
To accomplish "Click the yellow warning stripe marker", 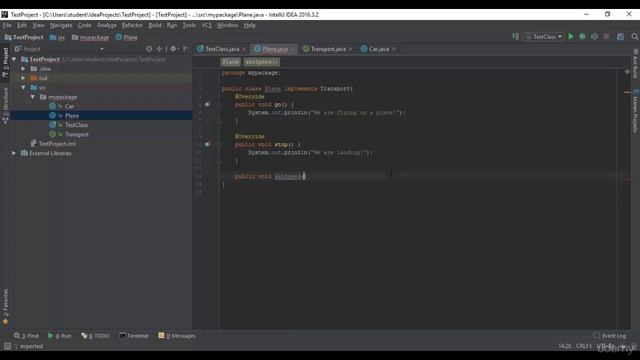I will point(627,93).
